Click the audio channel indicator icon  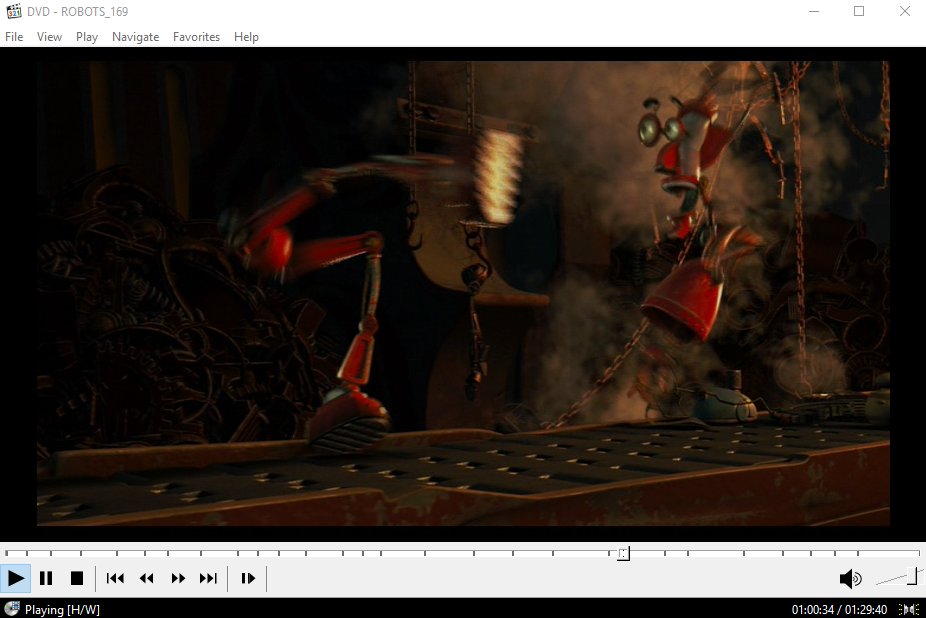[909, 609]
